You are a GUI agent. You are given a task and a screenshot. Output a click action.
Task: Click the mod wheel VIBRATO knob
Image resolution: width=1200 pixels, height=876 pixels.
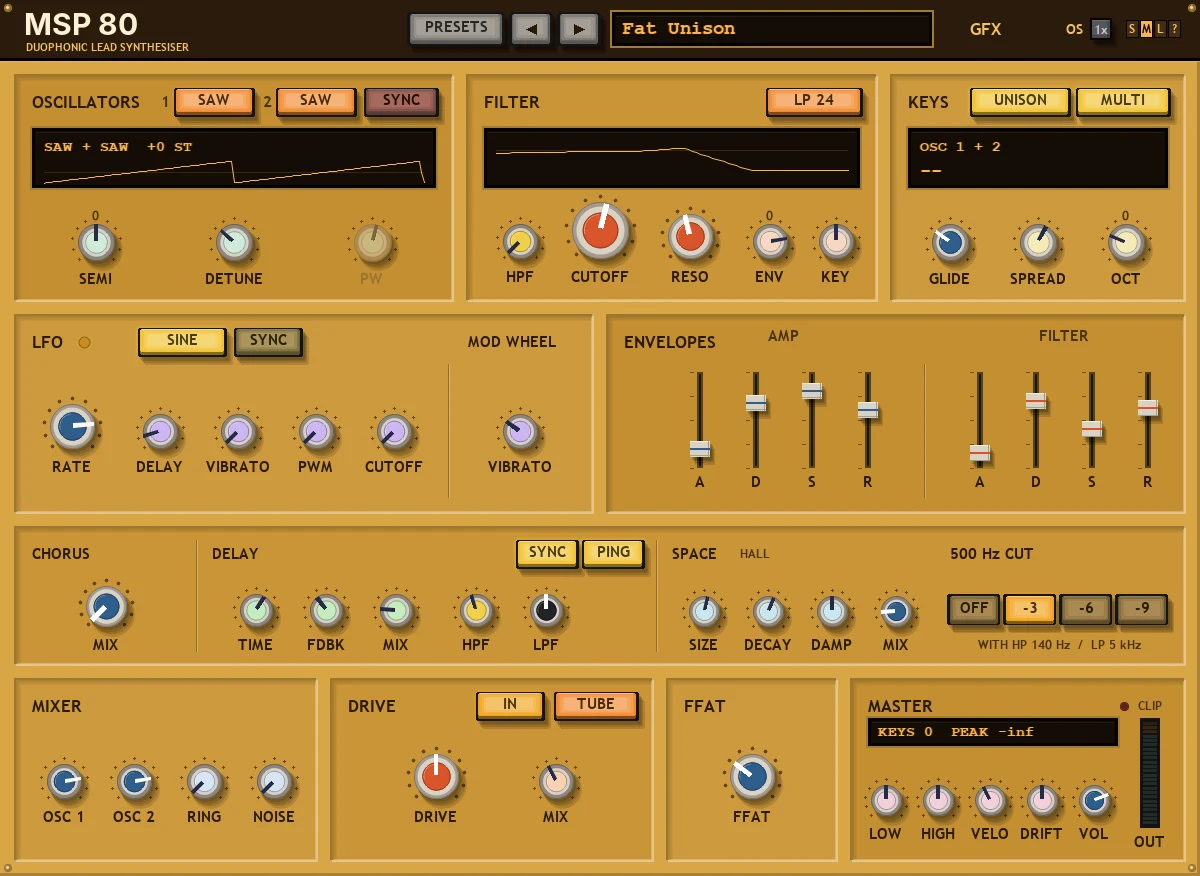pyautogui.click(x=520, y=432)
